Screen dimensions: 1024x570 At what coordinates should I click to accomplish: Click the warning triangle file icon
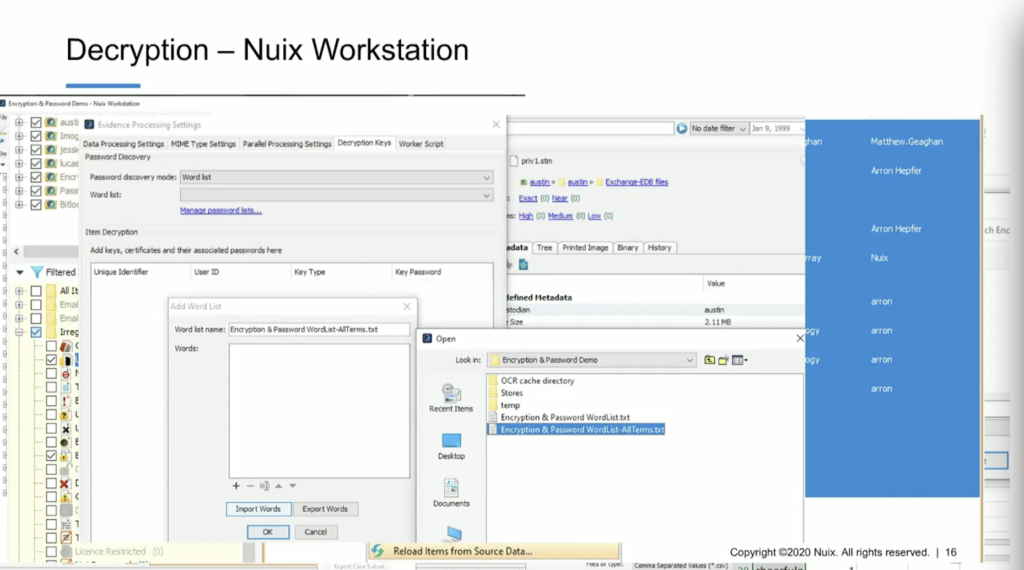pos(65,497)
